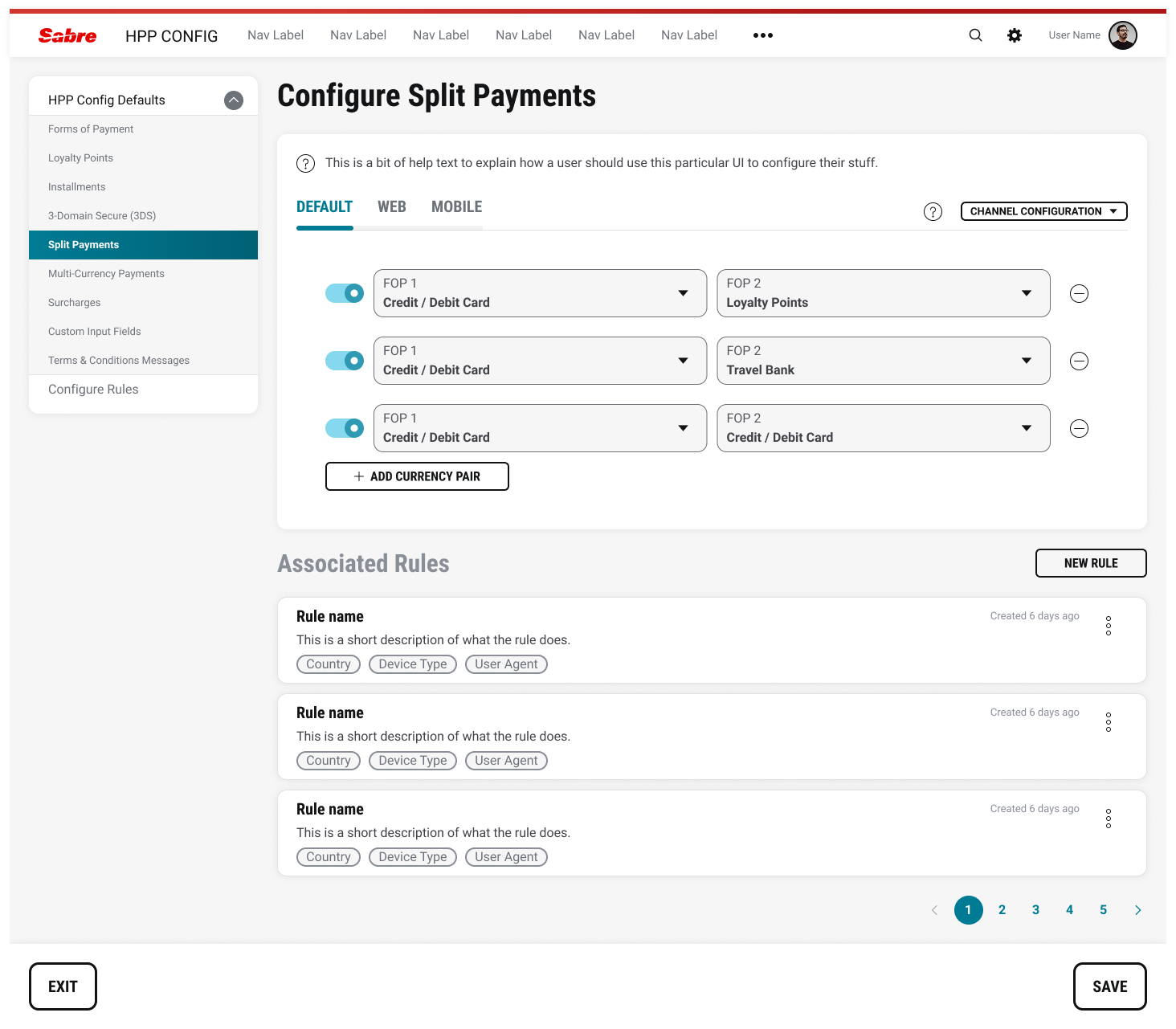Go to next page arrow

point(1138,910)
